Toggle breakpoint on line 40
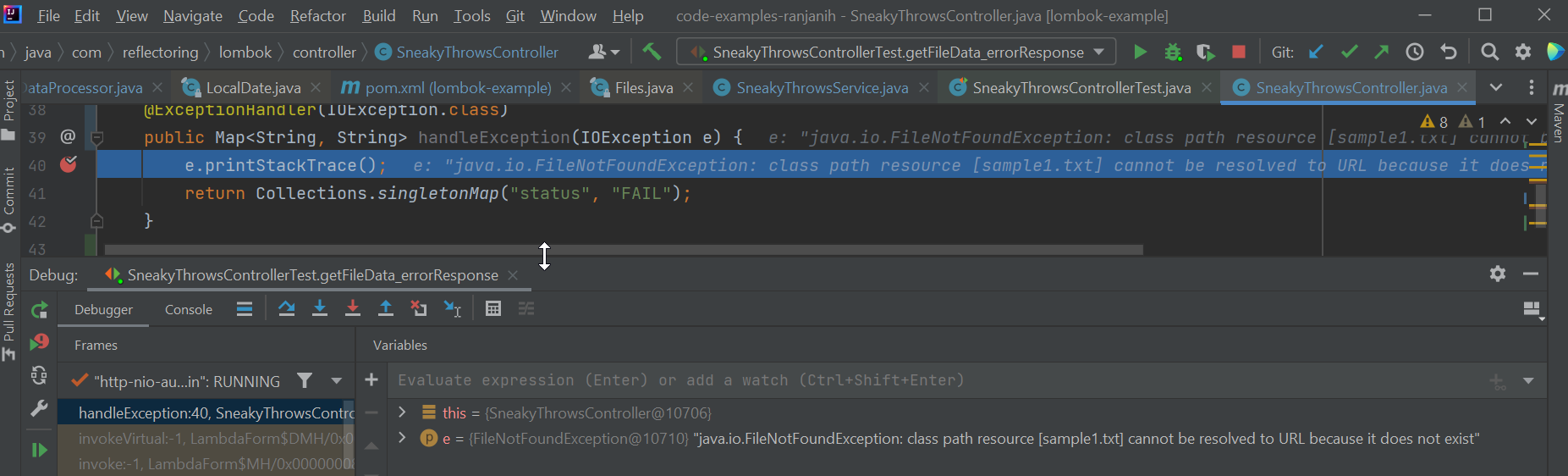Screen dimensions: 1568x476 (69, 164)
